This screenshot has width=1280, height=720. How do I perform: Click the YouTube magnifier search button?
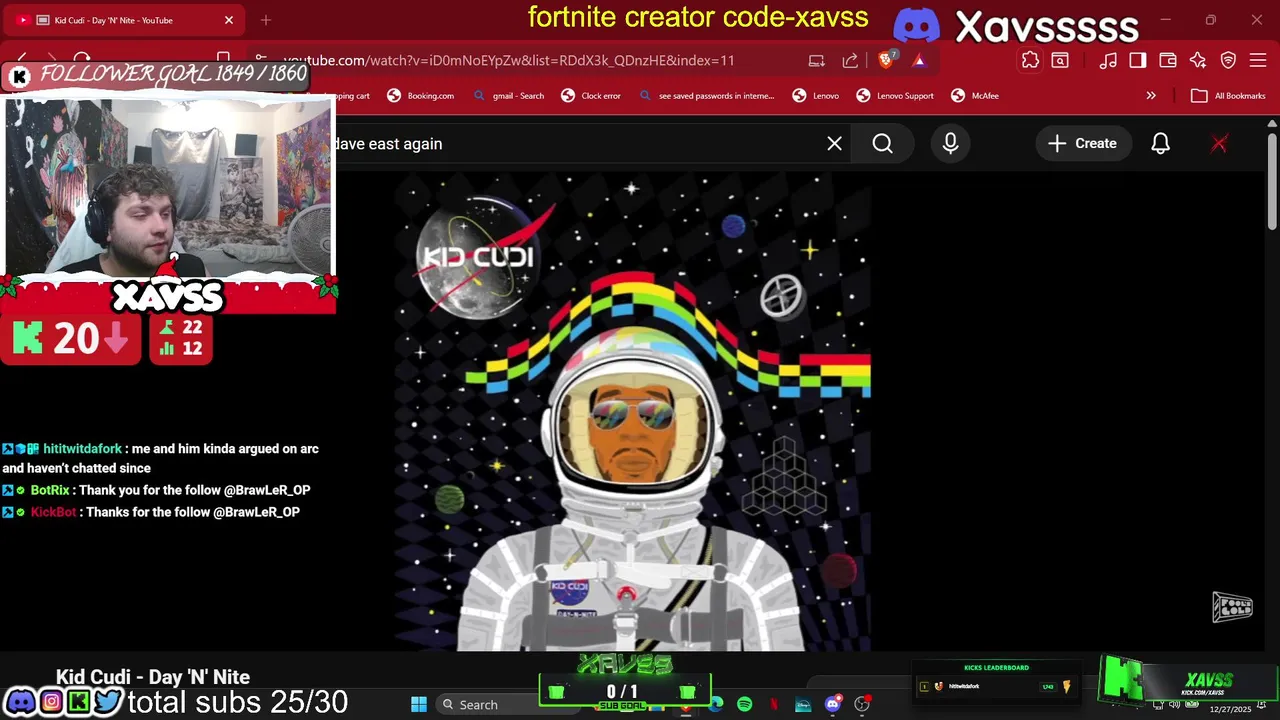click(883, 143)
